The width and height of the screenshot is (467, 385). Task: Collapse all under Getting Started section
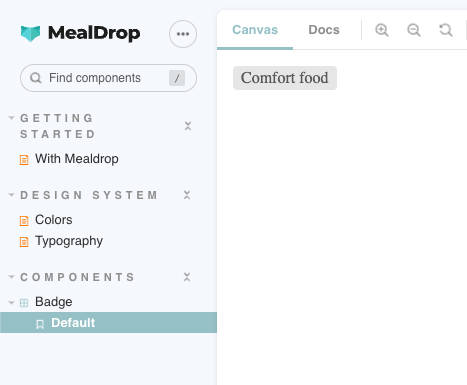click(188, 126)
